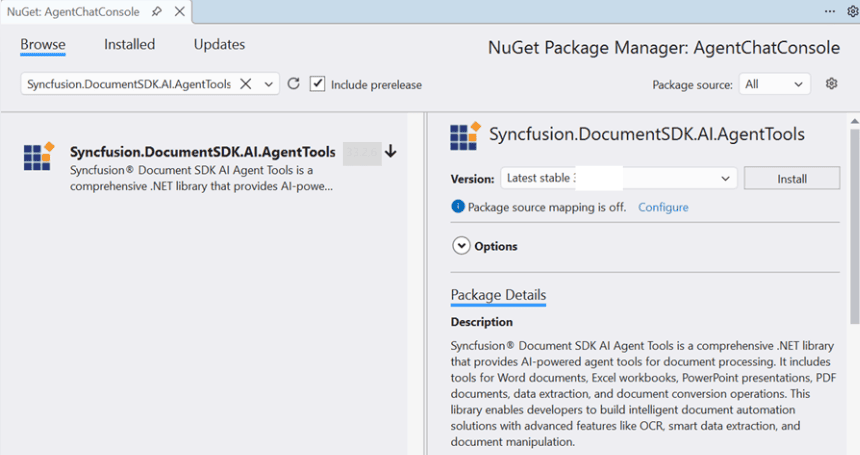This screenshot has width=860, height=455.
Task: Select the Package Details tab
Action: tap(498, 295)
